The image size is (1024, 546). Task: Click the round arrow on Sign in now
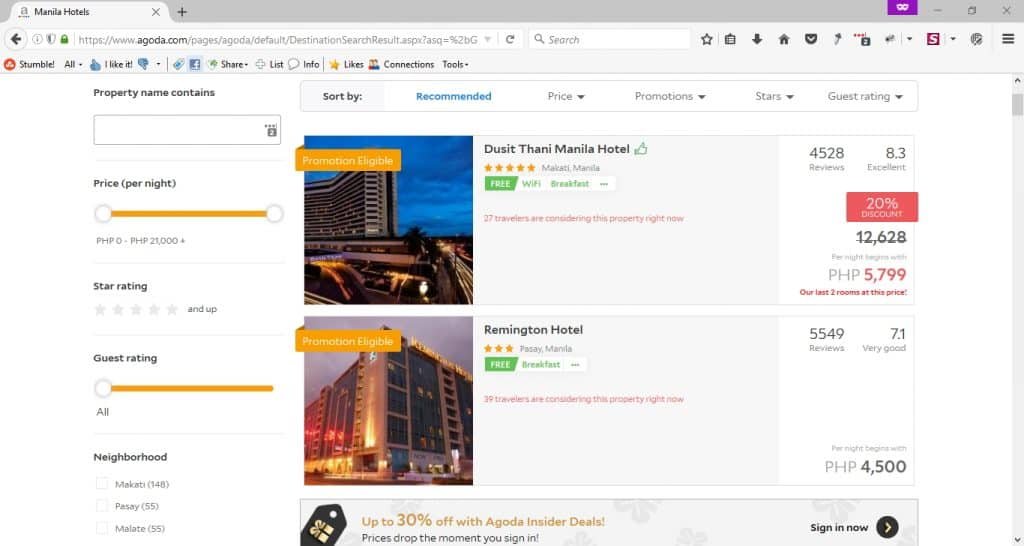887,527
